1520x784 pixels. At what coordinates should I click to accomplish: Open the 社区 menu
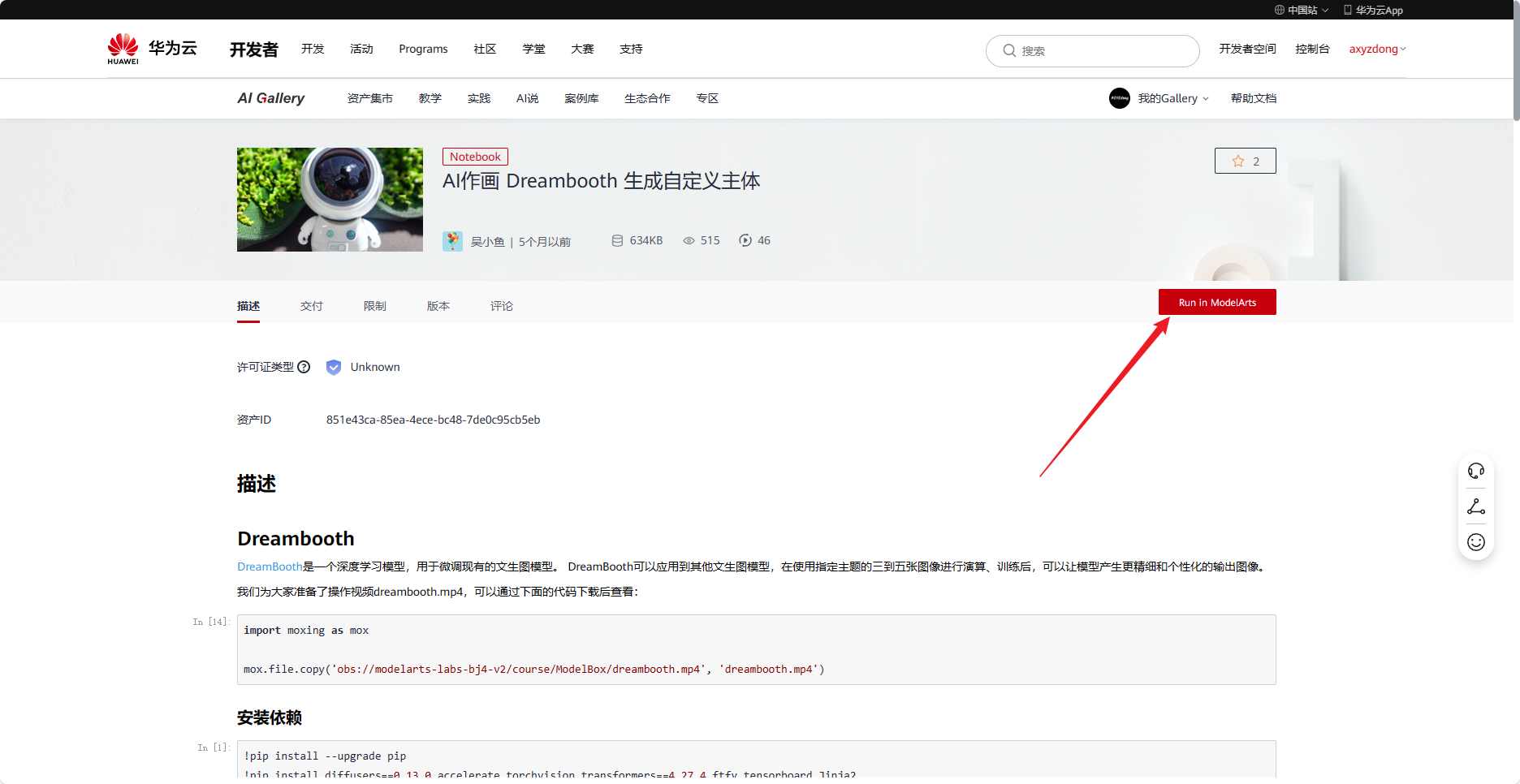(485, 49)
